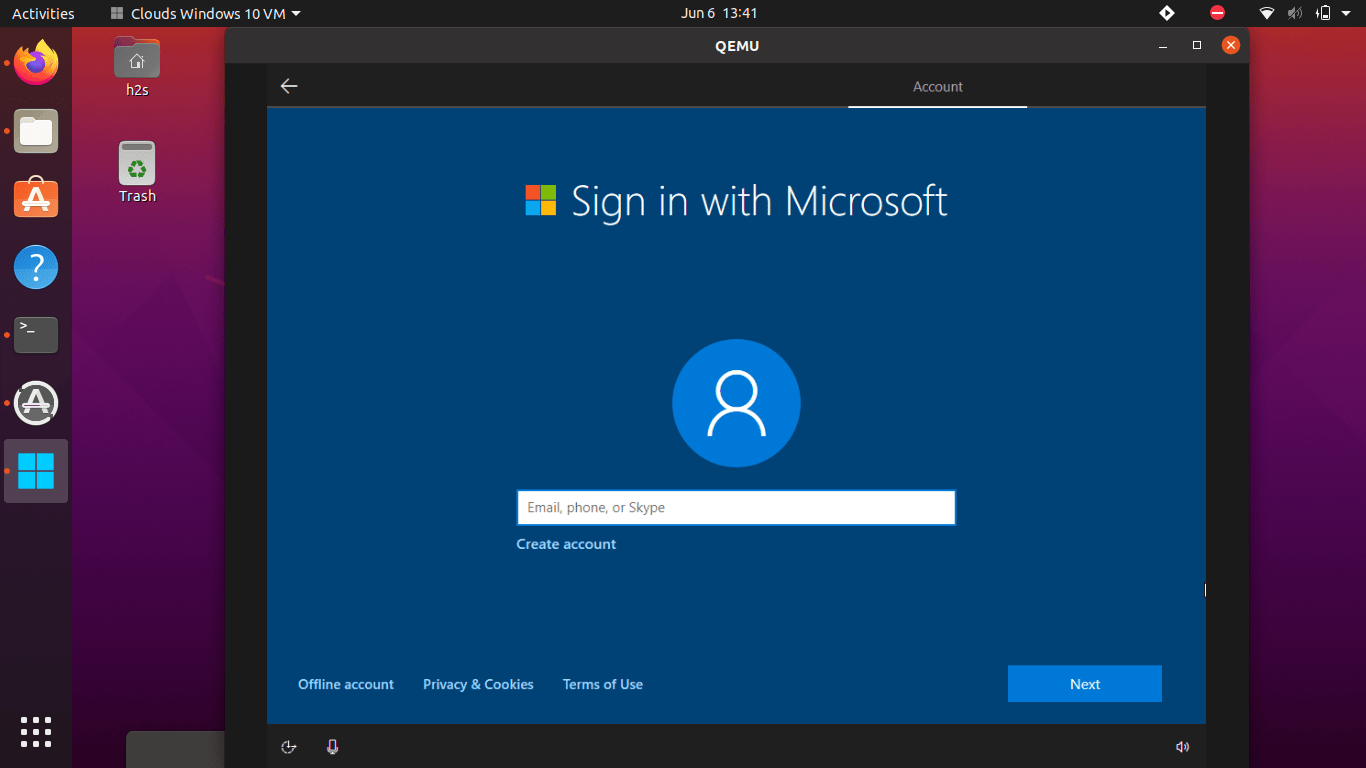The image size is (1366, 768).
Task: Click the Show Applications grid icon
Action: (x=36, y=732)
